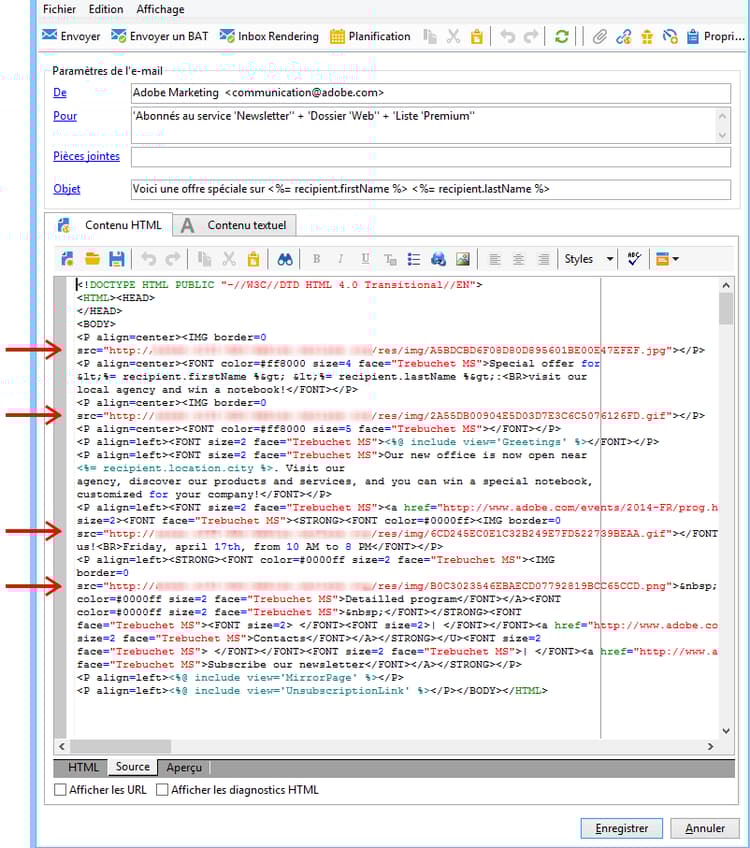The width and height of the screenshot is (750, 848).
Task: Click the font text size icon
Action: (390, 260)
